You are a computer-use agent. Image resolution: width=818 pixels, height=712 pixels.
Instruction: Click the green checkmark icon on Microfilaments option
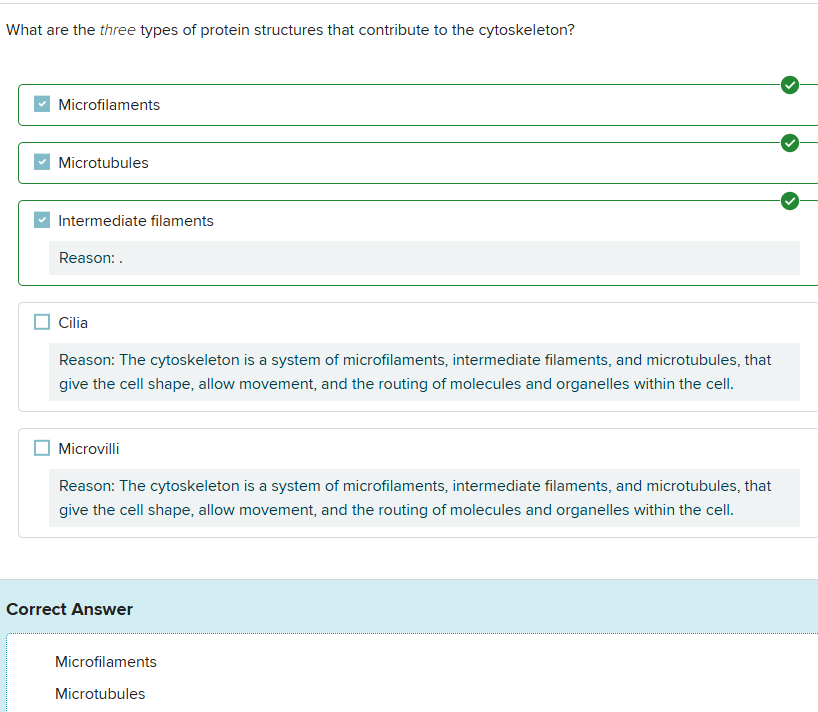(x=790, y=85)
